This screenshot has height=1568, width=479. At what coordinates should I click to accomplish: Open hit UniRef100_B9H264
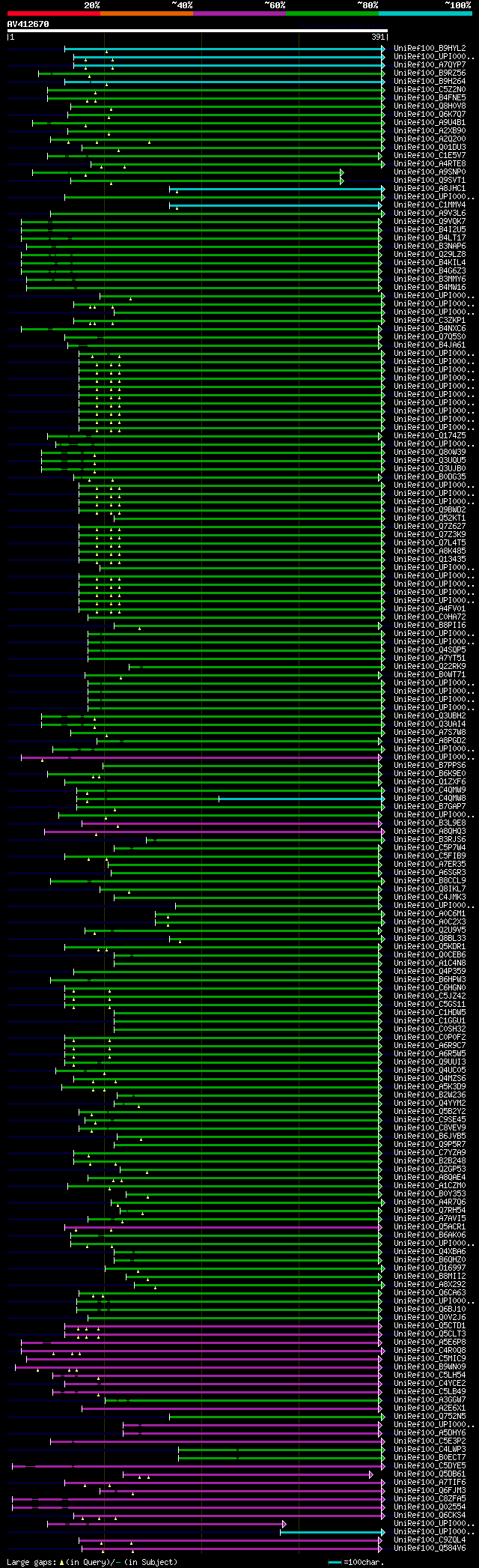430,82
